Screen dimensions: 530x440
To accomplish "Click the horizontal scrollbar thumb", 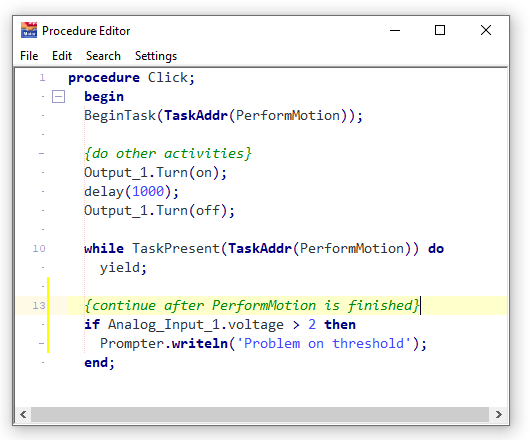I will [x=260, y=414].
